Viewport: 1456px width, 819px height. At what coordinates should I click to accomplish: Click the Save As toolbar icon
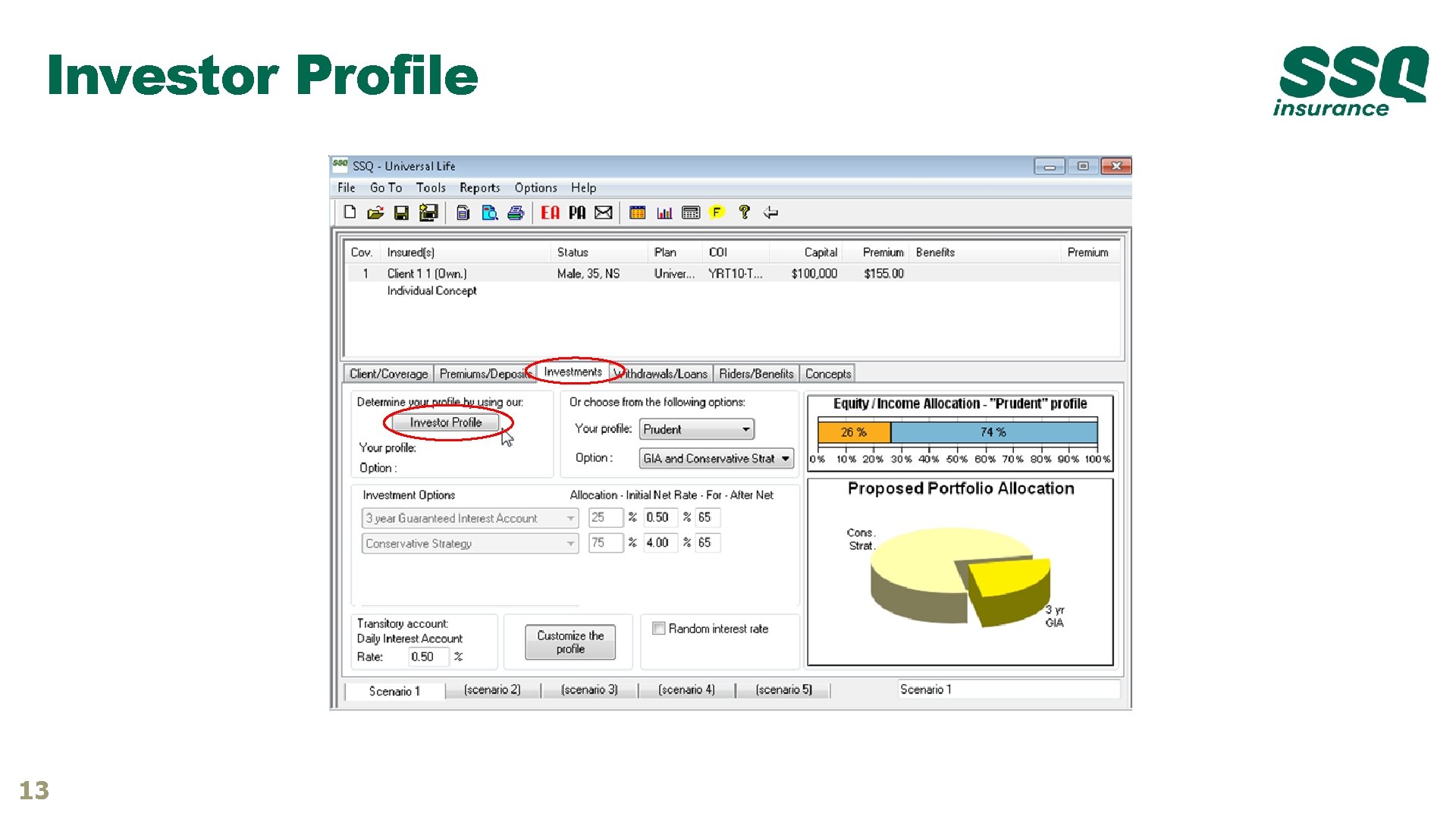(x=428, y=213)
